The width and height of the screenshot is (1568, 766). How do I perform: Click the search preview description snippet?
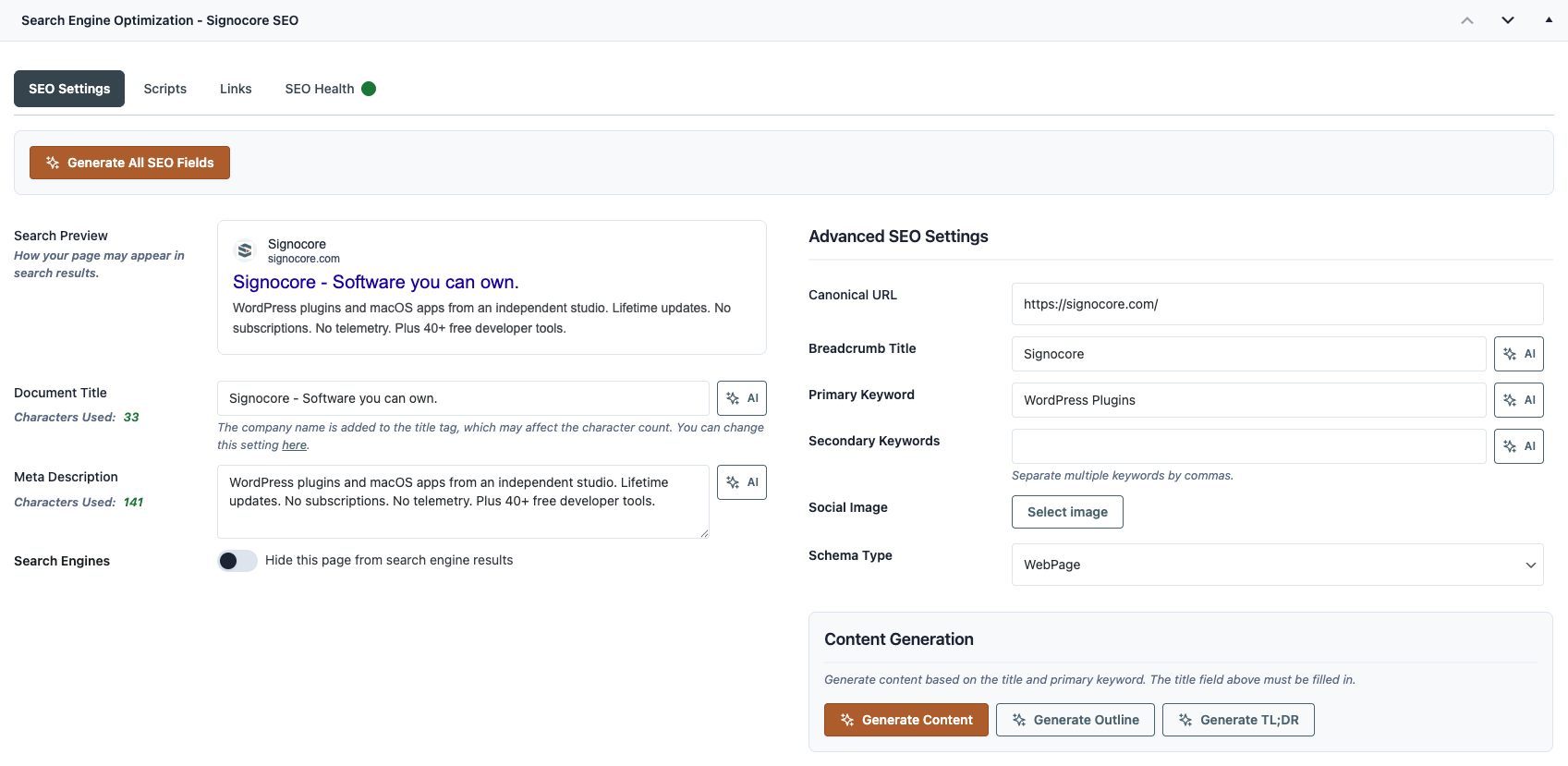481,318
